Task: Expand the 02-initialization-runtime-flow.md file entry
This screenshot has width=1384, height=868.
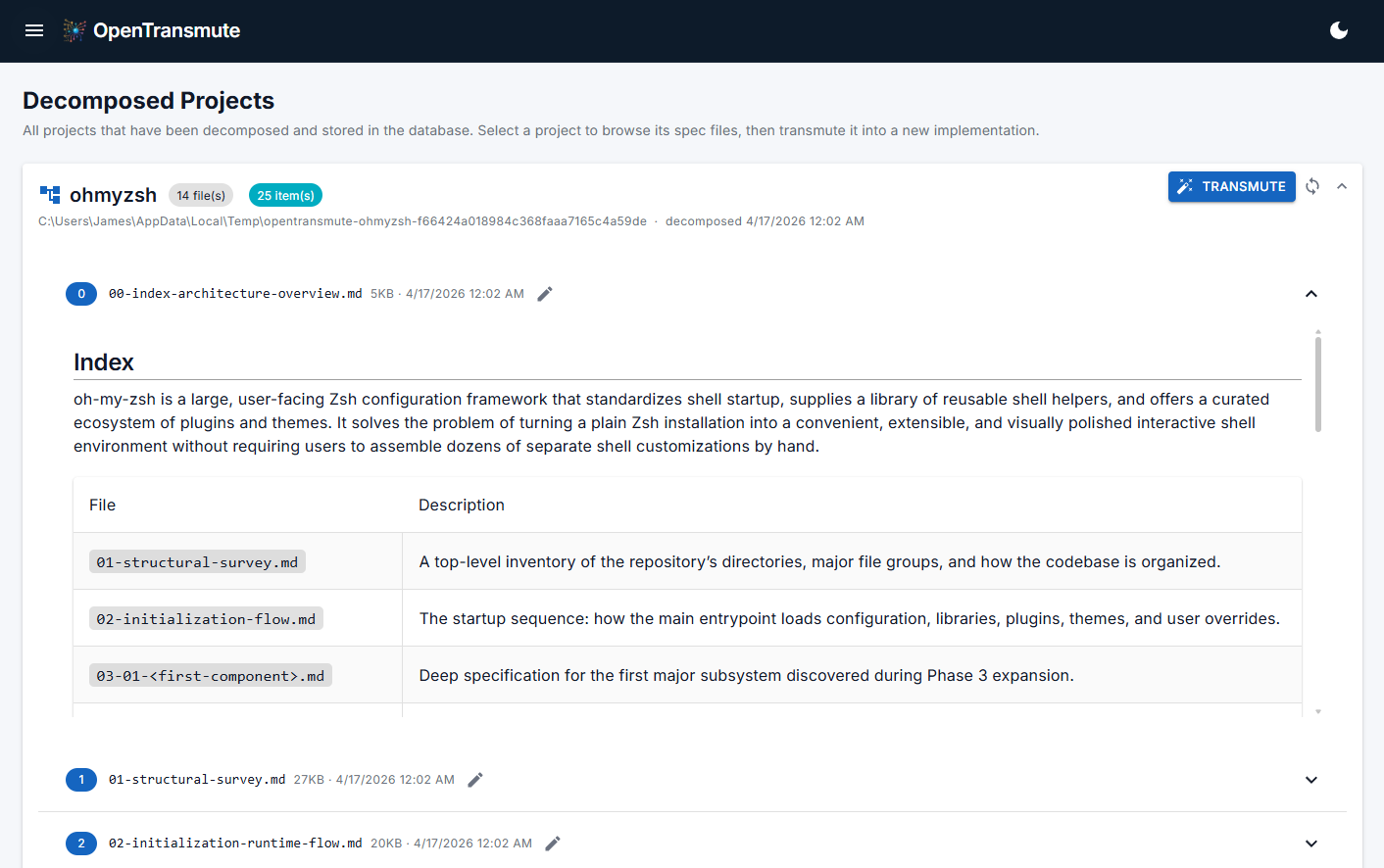Action: [1311, 843]
